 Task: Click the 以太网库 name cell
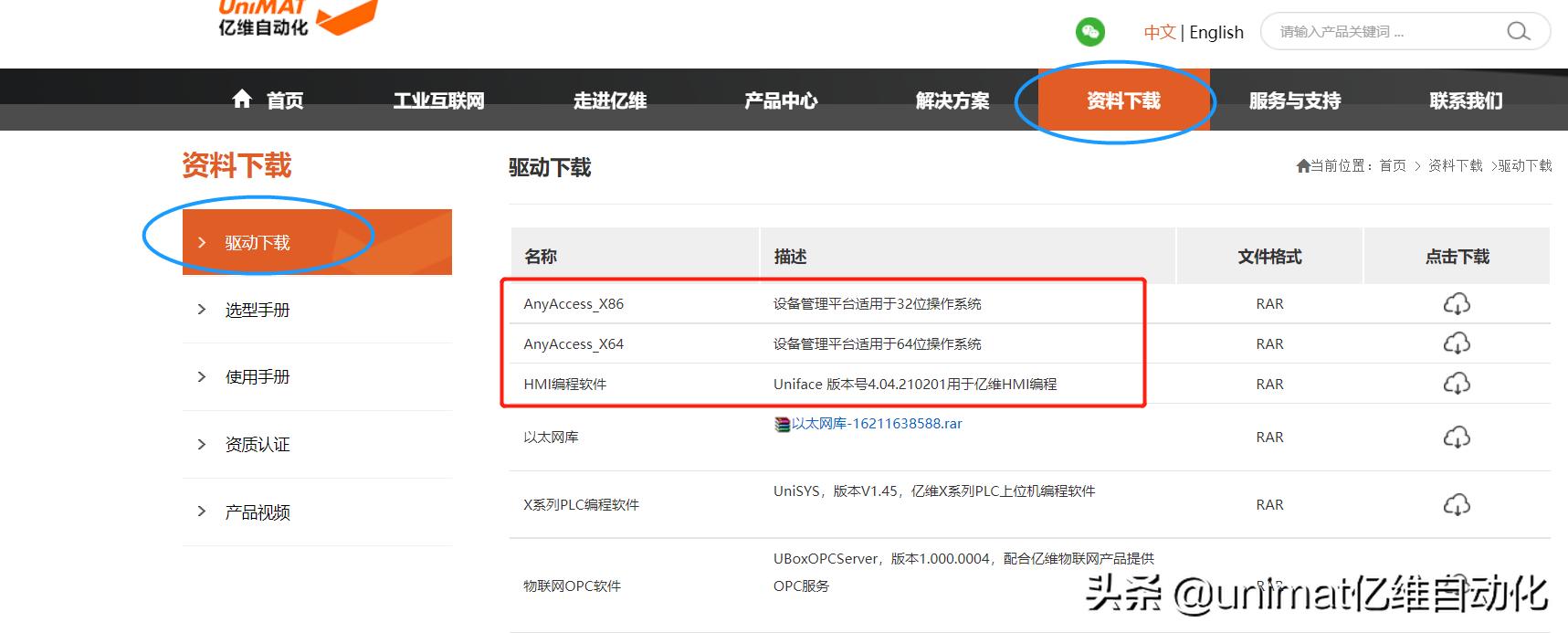[551, 438]
